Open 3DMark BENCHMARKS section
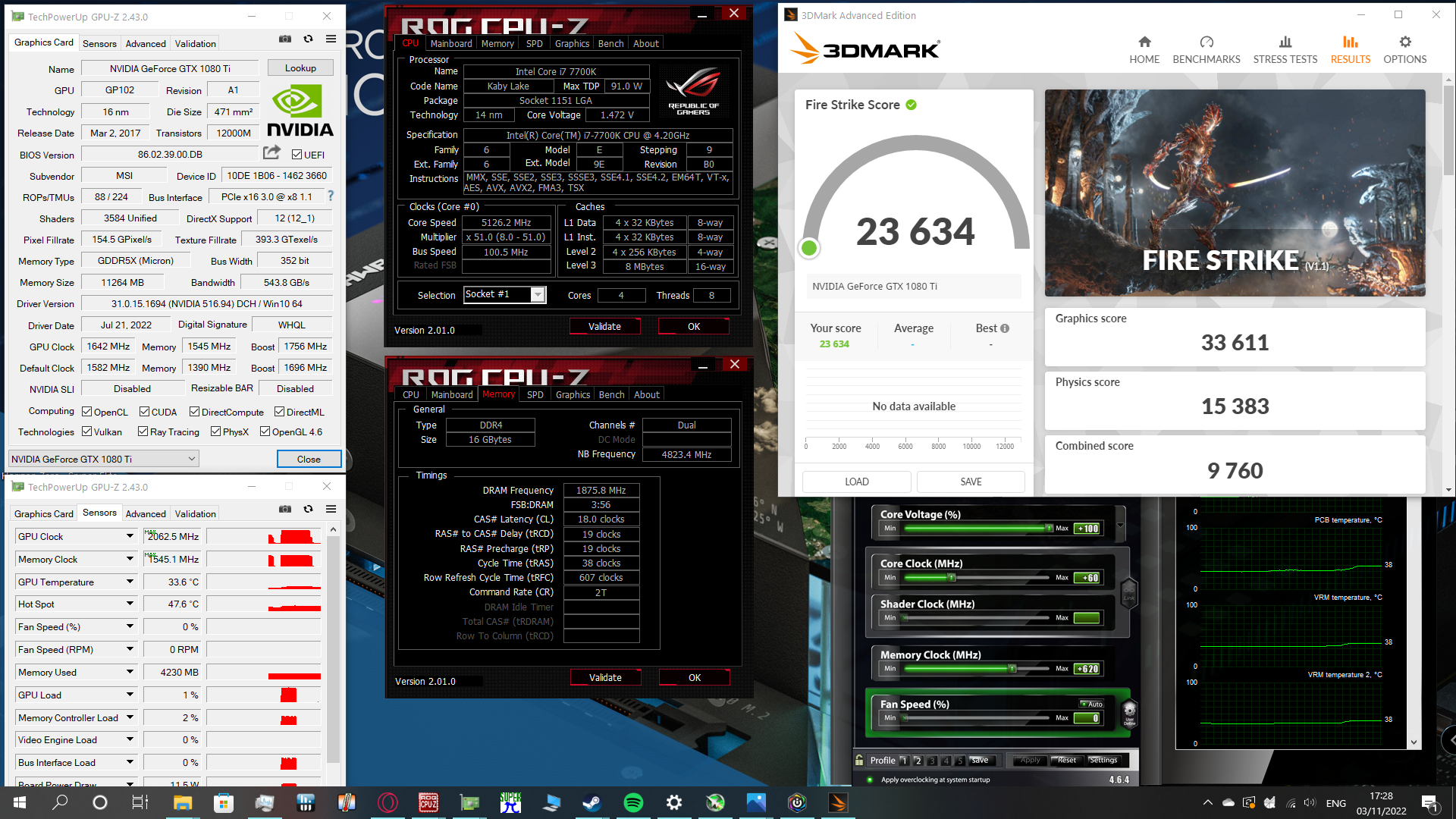 pyautogui.click(x=1207, y=50)
